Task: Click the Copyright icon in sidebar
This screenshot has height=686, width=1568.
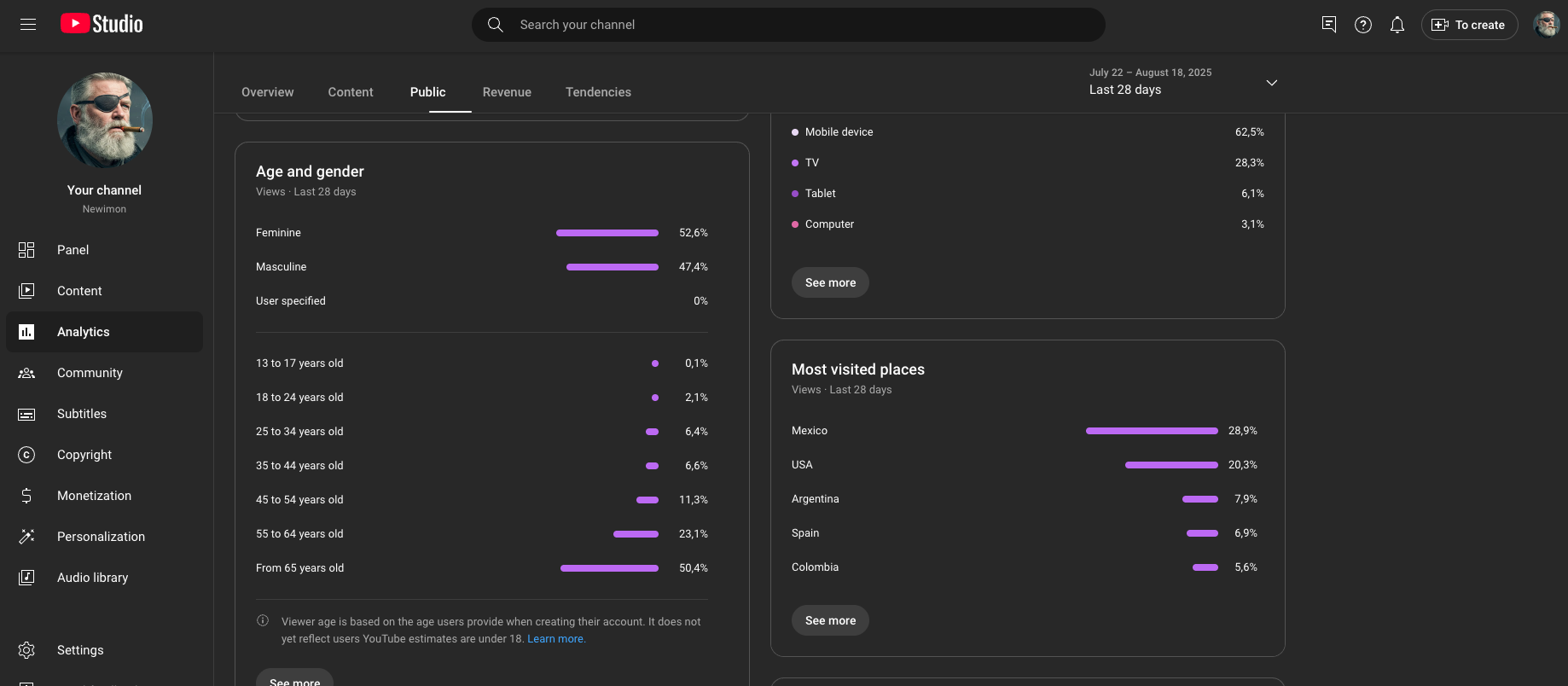Action: click(26, 455)
